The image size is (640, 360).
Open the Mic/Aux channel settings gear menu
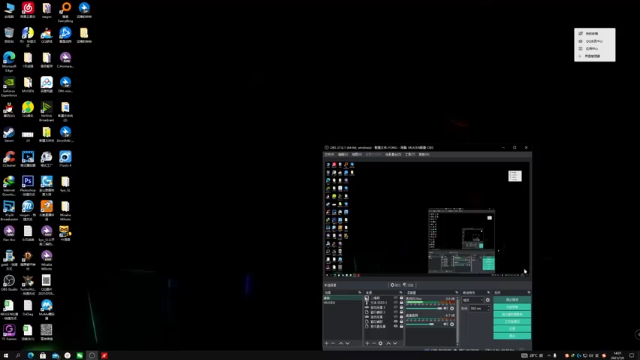452,308
